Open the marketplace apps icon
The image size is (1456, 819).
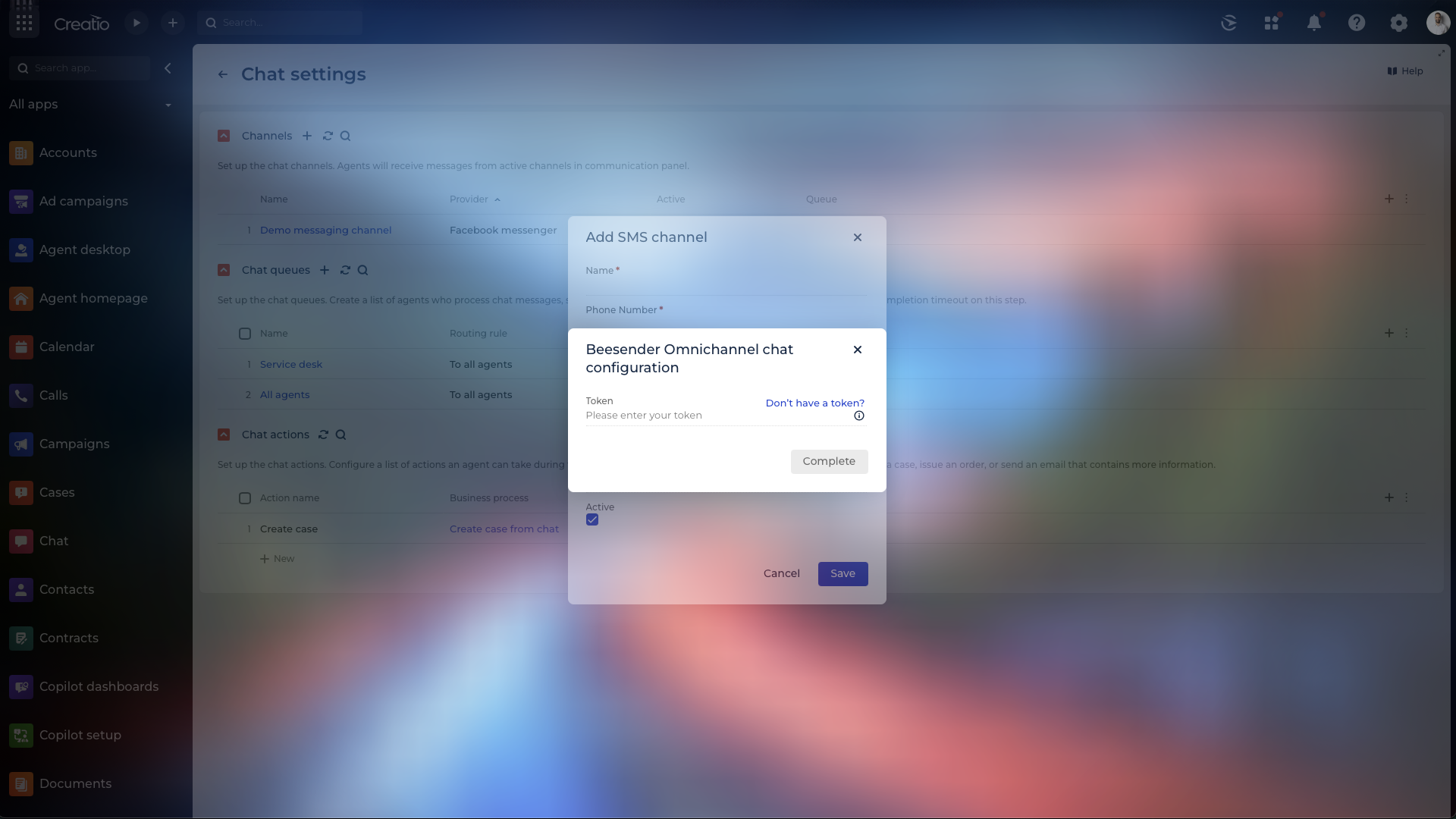click(x=1272, y=23)
